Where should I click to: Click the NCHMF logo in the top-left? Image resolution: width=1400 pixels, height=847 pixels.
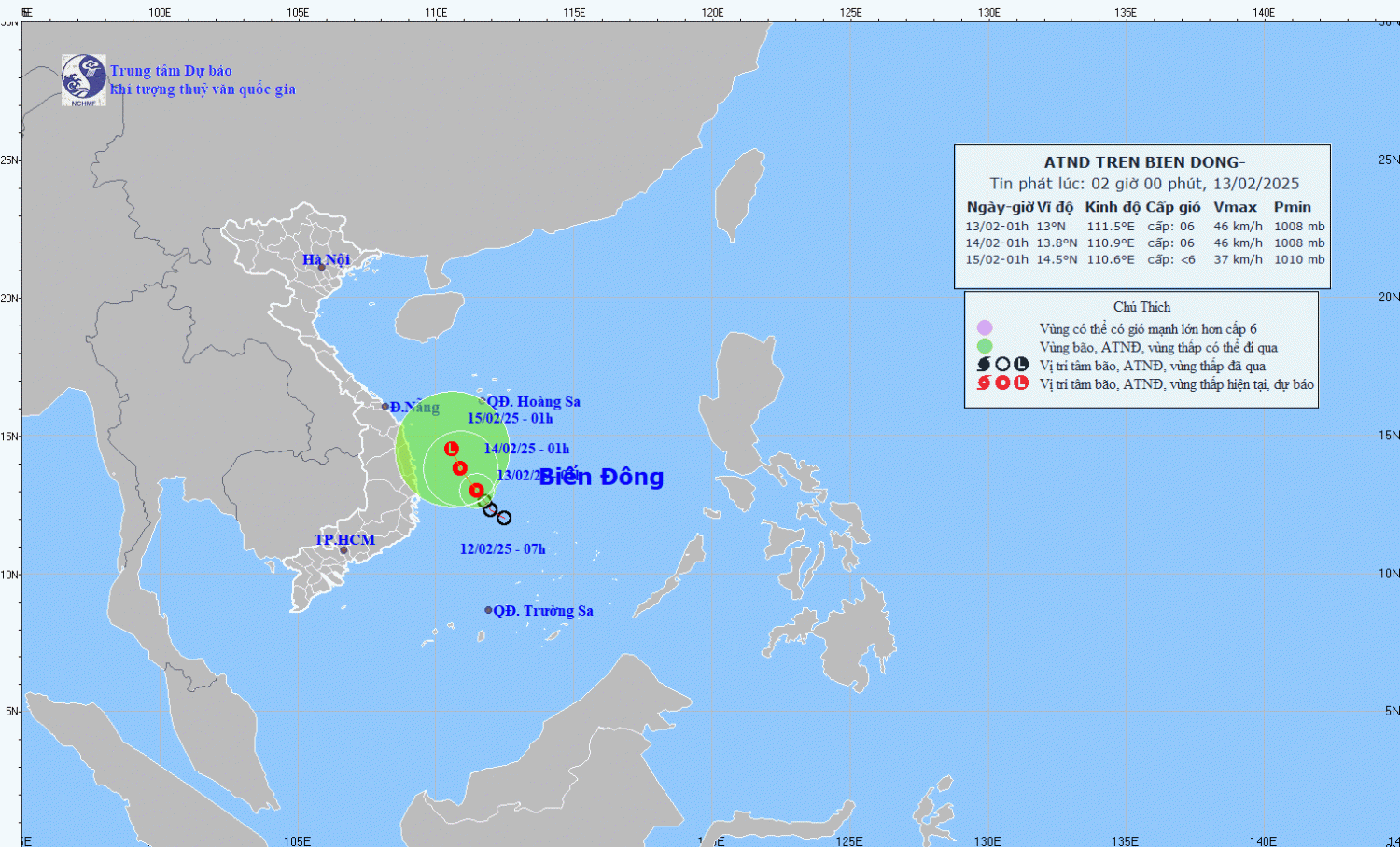(x=83, y=79)
